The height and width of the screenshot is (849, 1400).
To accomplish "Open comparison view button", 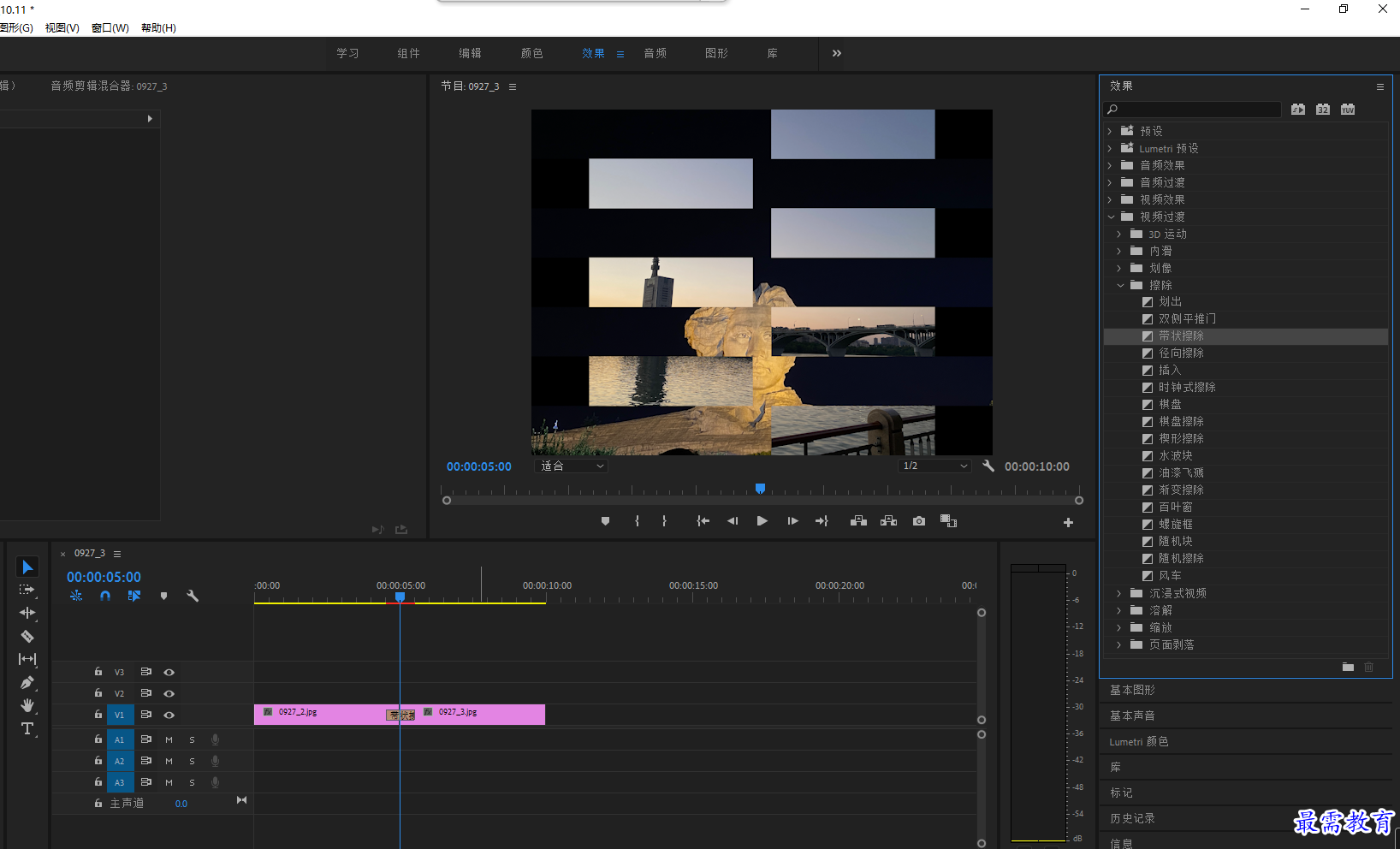I will pos(948,521).
